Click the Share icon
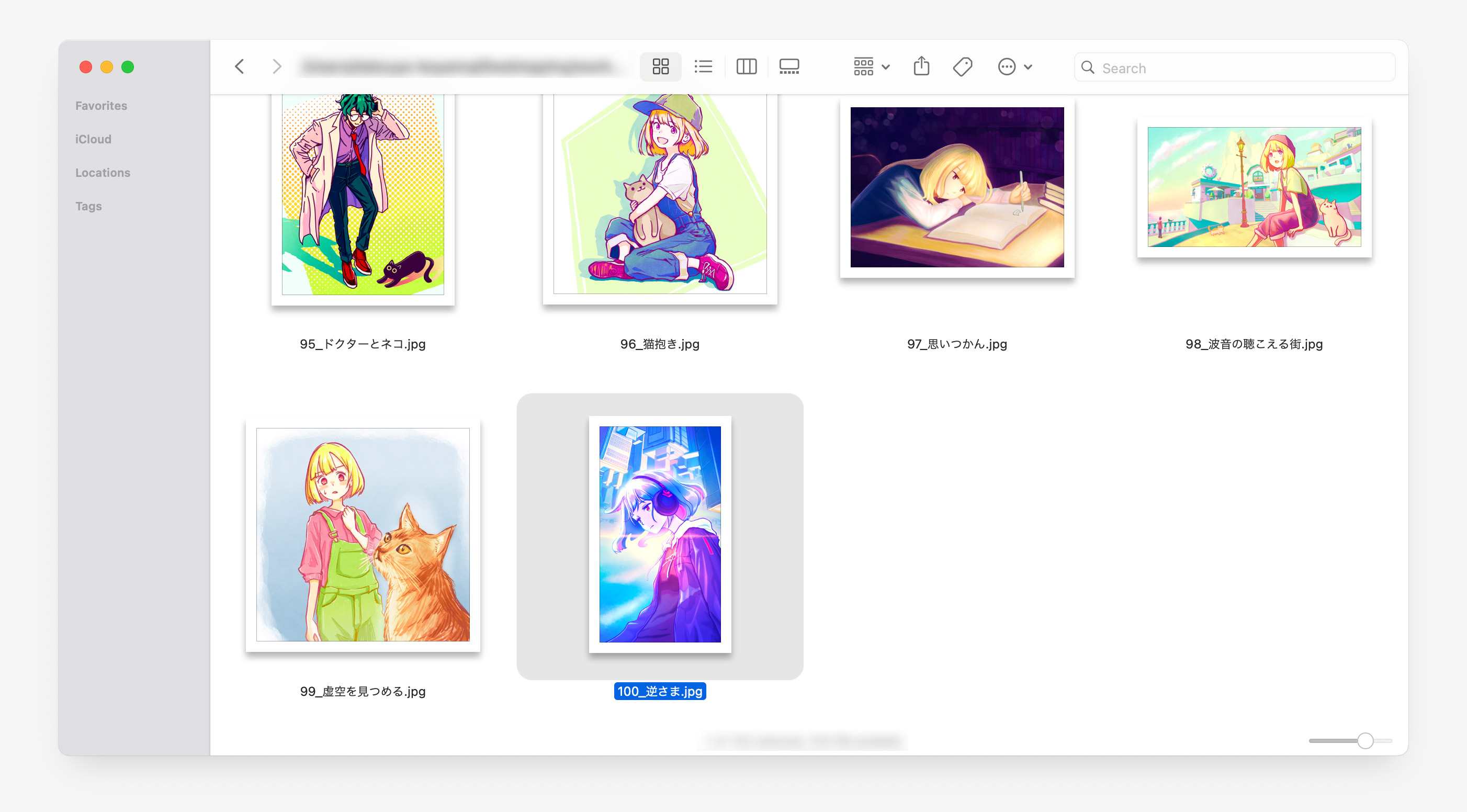This screenshot has width=1467, height=812. click(x=921, y=67)
